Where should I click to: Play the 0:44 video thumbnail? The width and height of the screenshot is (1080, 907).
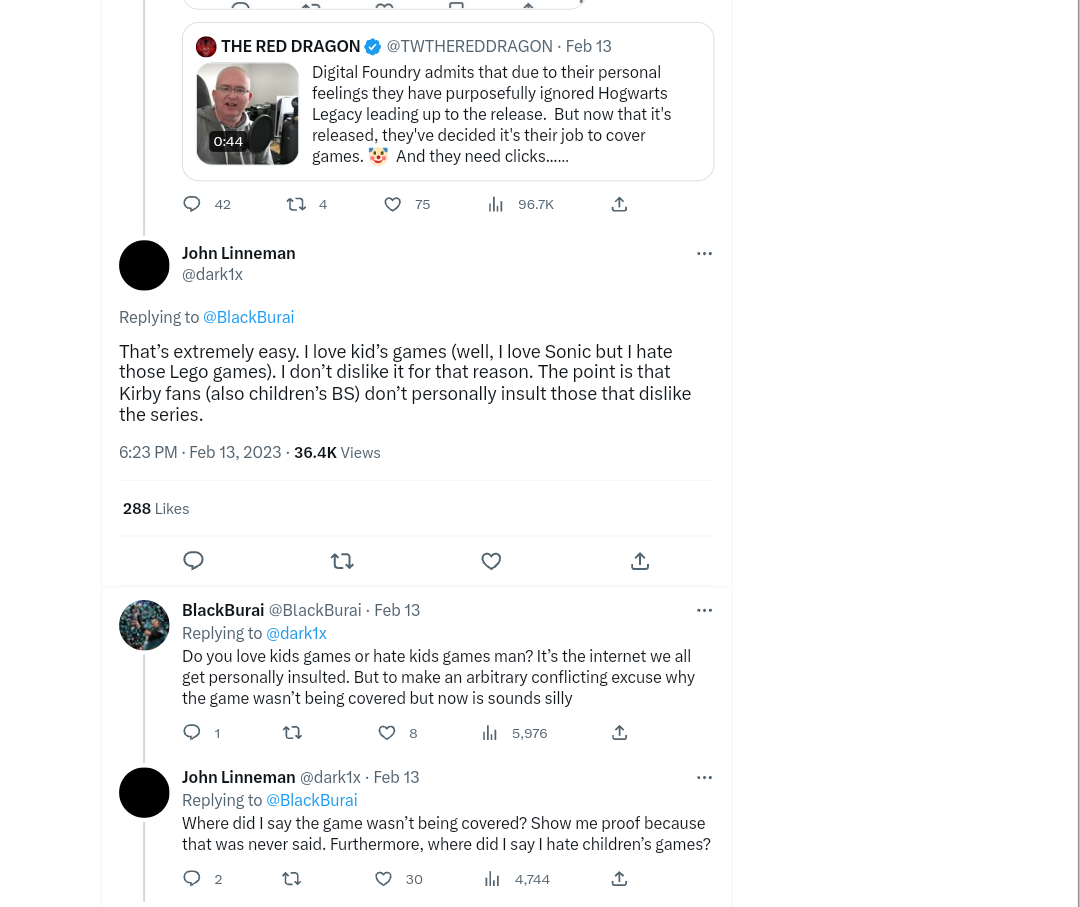pyautogui.click(x=247, y=114)
